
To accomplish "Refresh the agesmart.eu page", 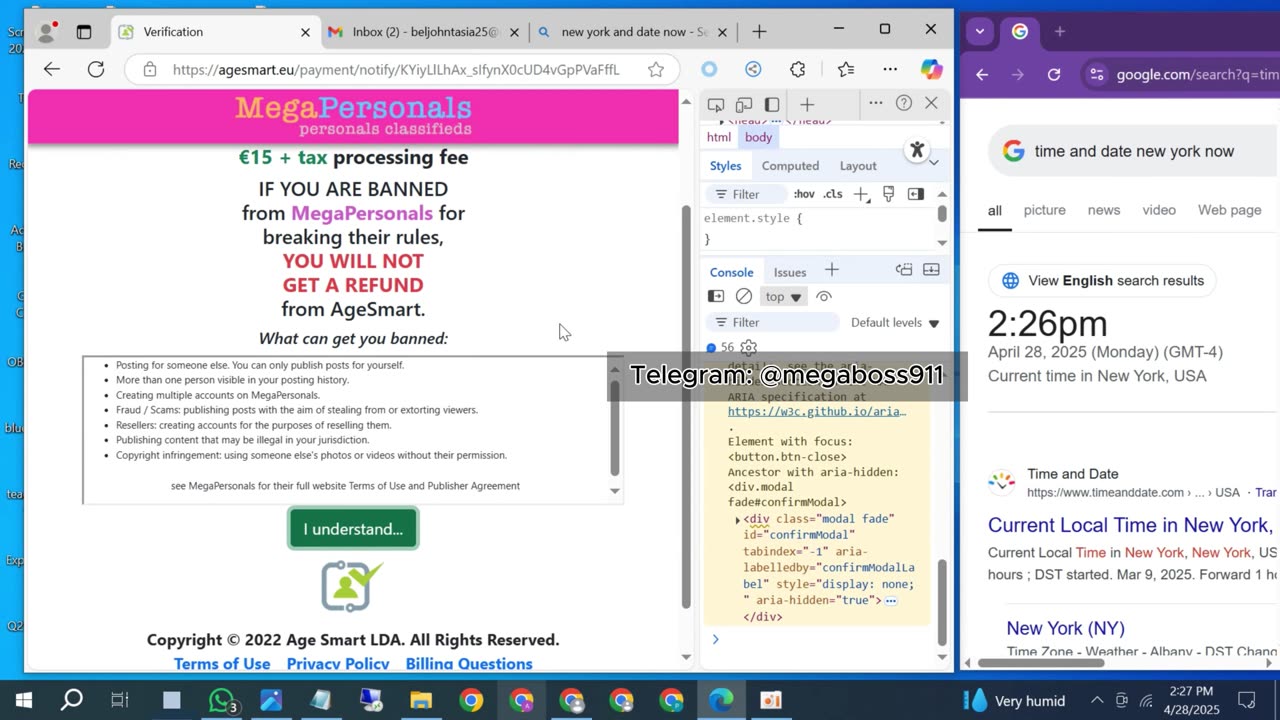I will point(96,69).
